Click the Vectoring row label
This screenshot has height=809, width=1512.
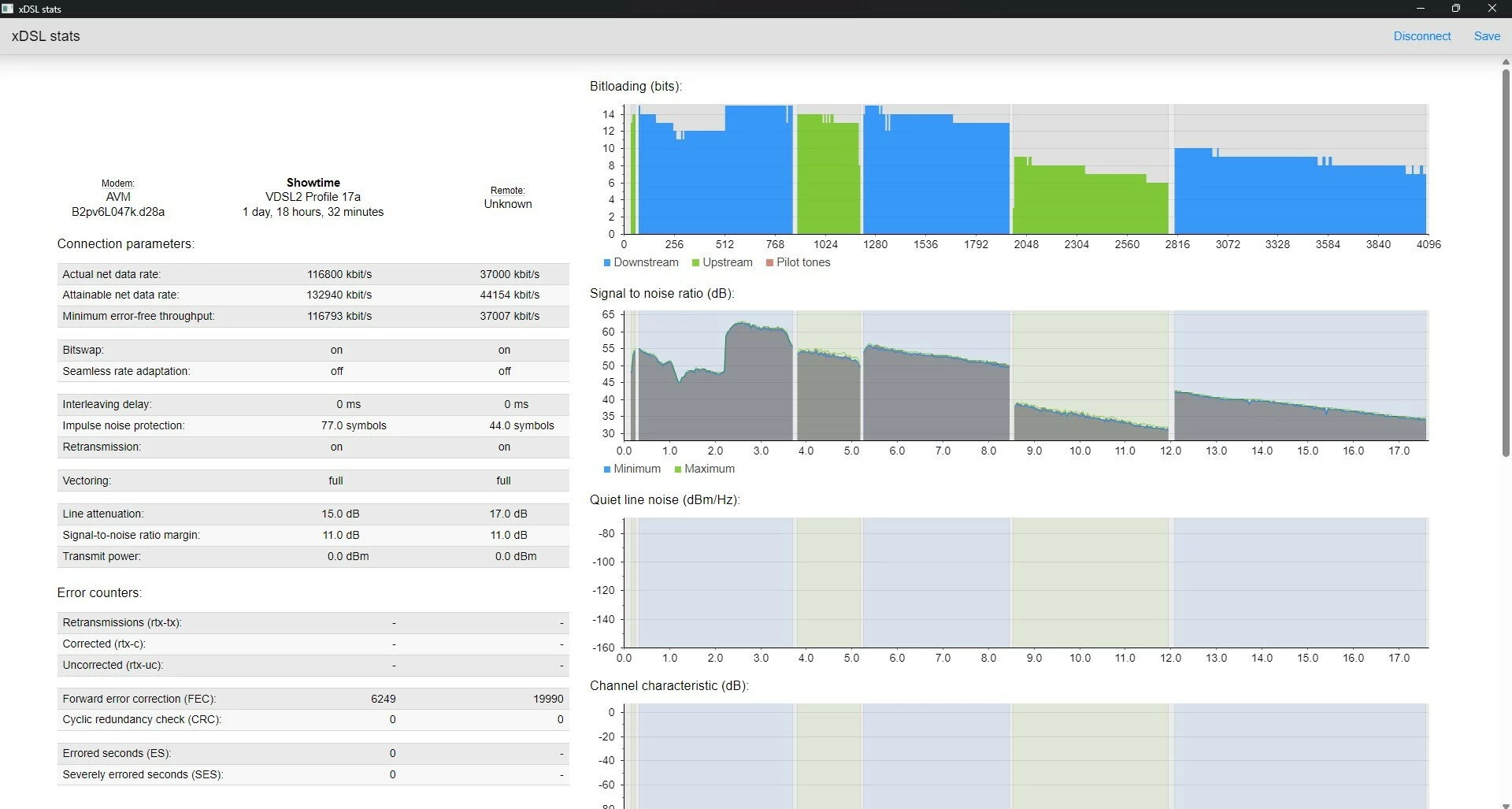click(87, 481)
